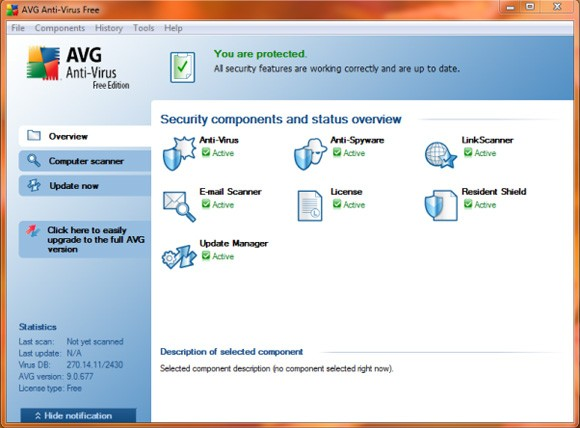Image resolution: width=580 pixels, height=428 pixels.
Task: Click License green Active check icon
Action: pos(337,204)
